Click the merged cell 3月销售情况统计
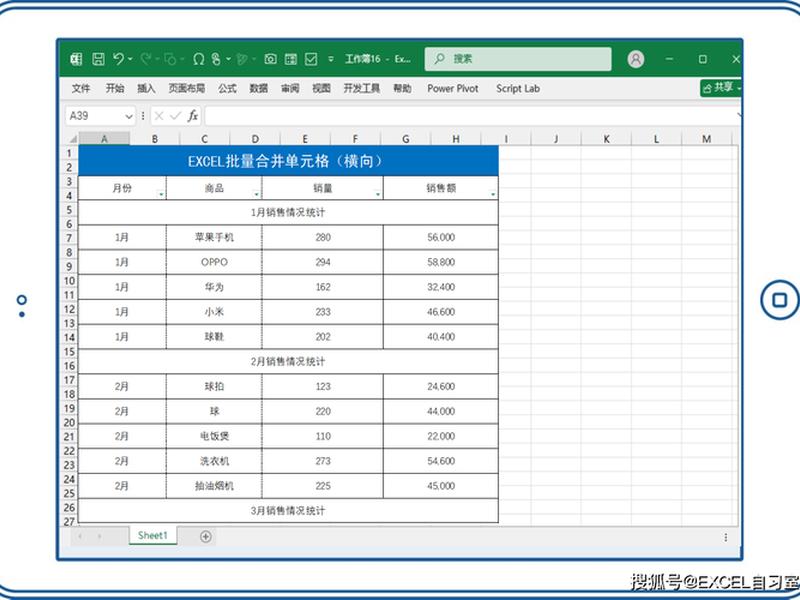This screenshot has height=600, width=800. coord(288,511)
